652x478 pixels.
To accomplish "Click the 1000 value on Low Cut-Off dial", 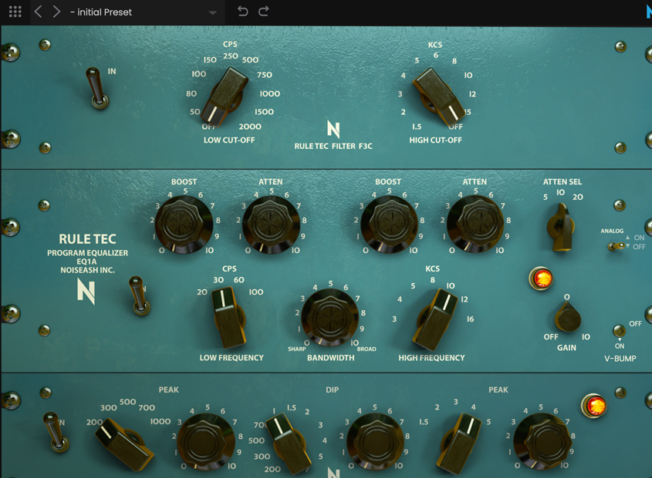I will pyautogui.click(x=270, y=94).
